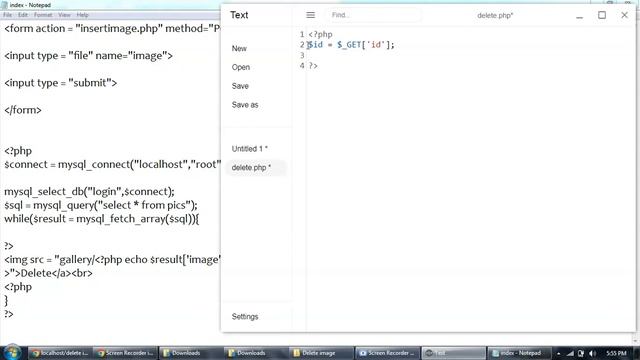The width and height of the screenshot is (640, 360).
Task: Click empty line 3 in the editor
Action: 469,56
